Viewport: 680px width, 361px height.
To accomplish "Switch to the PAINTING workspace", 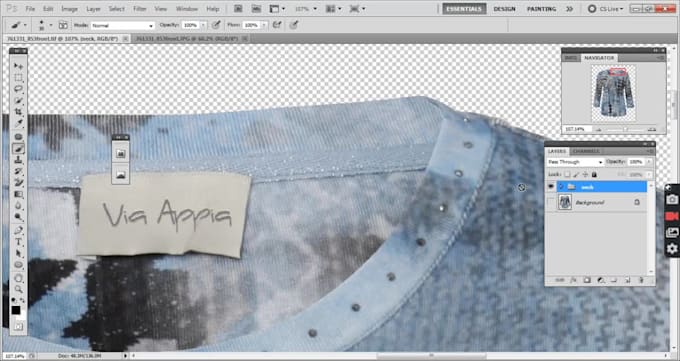I will 541,9.
